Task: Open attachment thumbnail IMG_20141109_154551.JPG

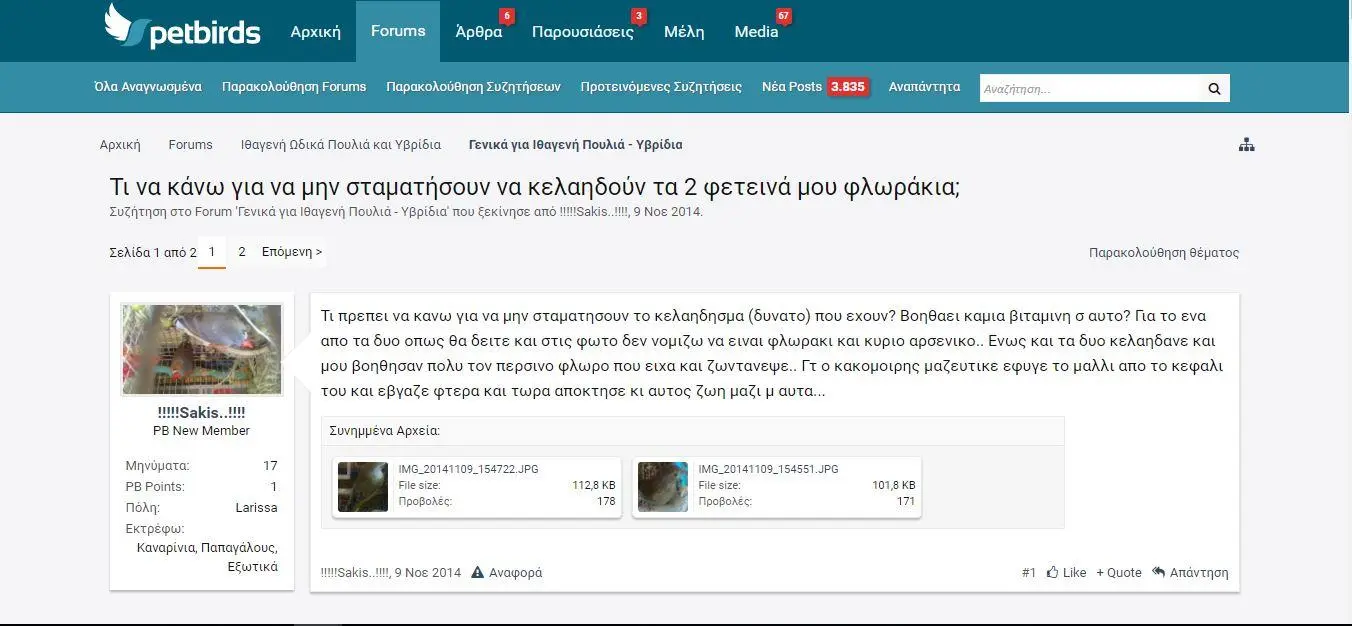Action: click(663, 487)
